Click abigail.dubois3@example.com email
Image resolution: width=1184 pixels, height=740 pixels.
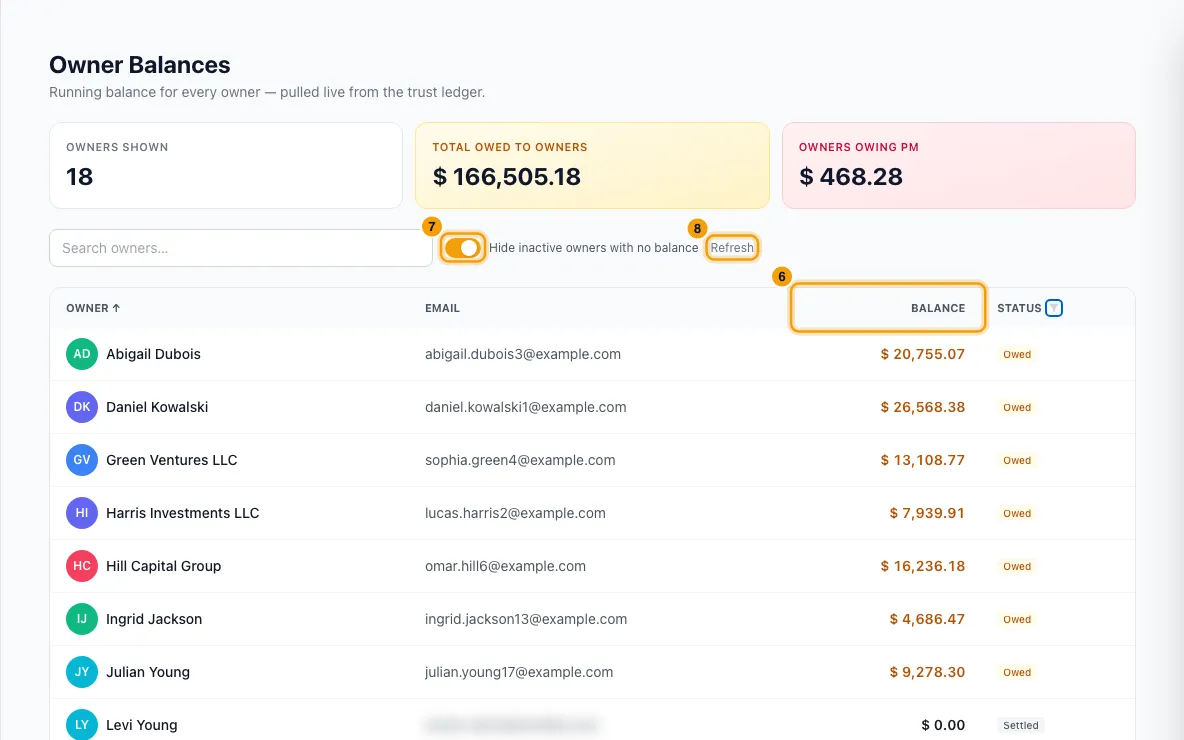click(523, 354)
